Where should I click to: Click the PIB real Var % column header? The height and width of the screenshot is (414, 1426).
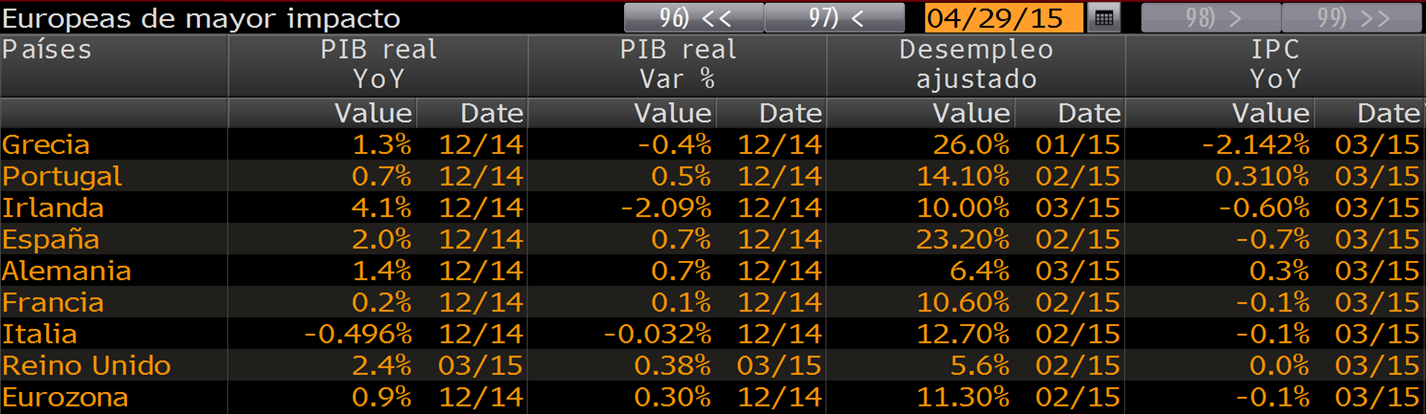(x=677, y=64)
